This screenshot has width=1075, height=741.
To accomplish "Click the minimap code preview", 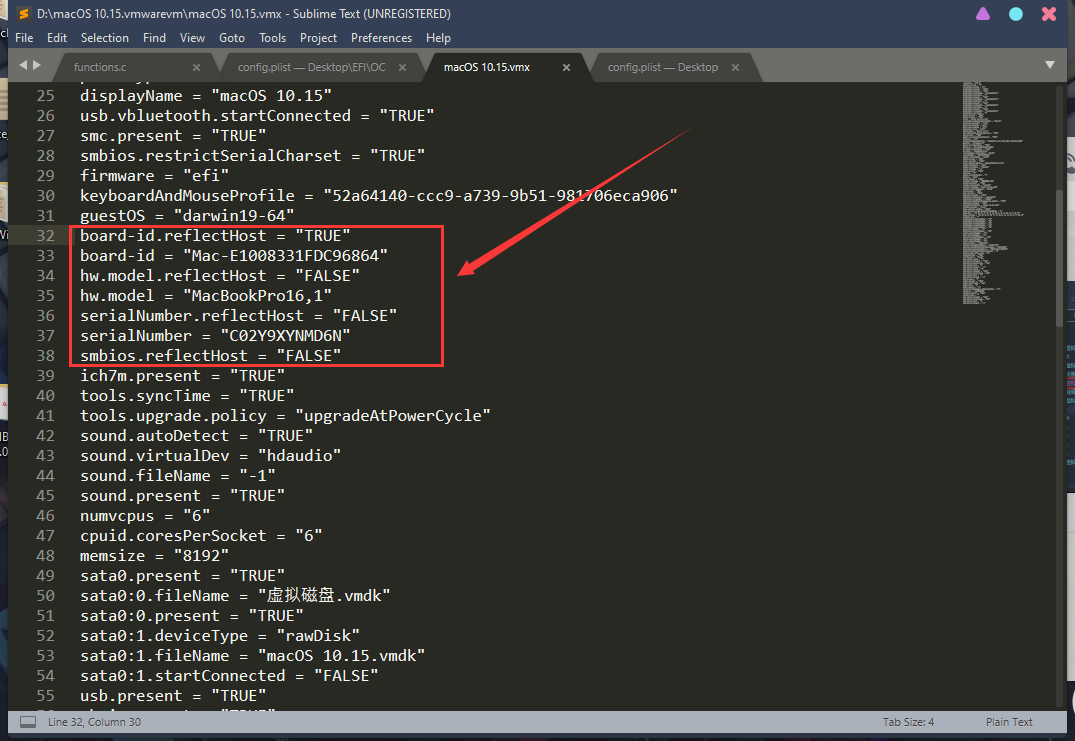I will coord(992,193).
